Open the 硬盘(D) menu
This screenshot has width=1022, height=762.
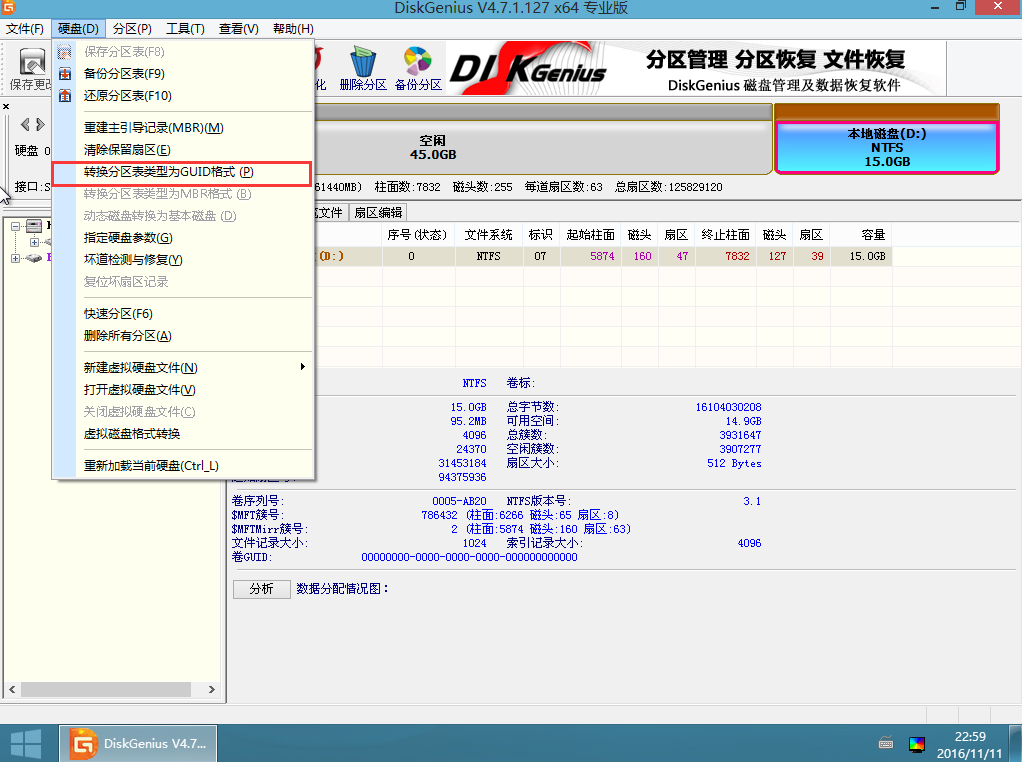[78, 29]
